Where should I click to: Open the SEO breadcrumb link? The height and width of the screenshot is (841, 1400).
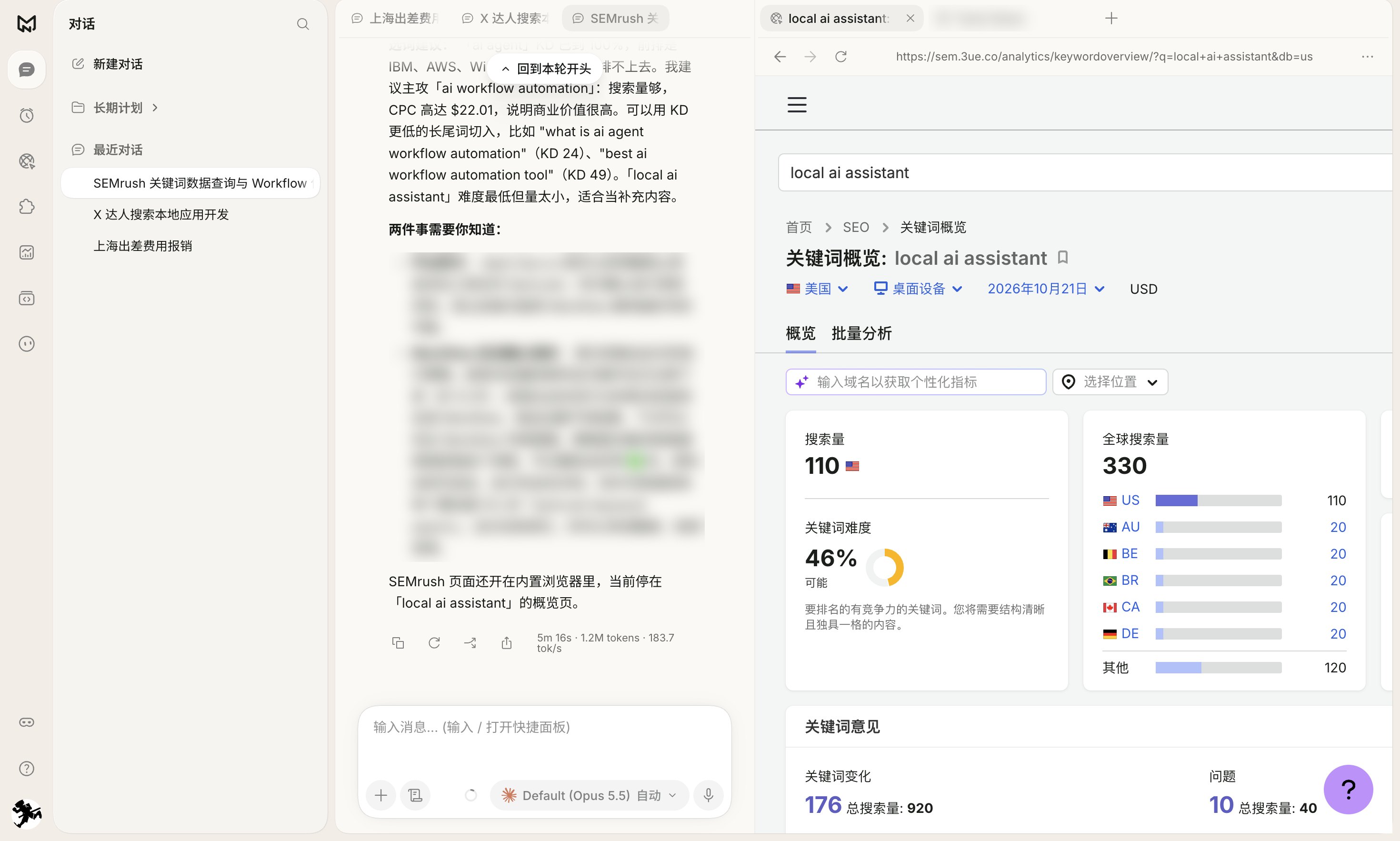pyautogui.click(x=856, y=227)
